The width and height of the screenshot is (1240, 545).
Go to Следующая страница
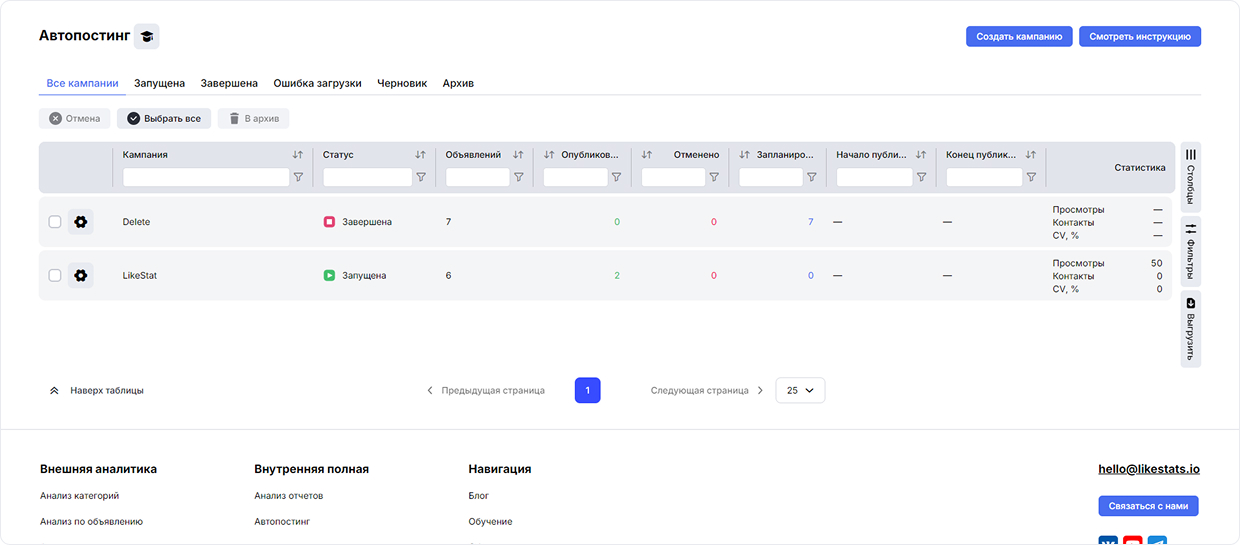(x=707, y=391)
